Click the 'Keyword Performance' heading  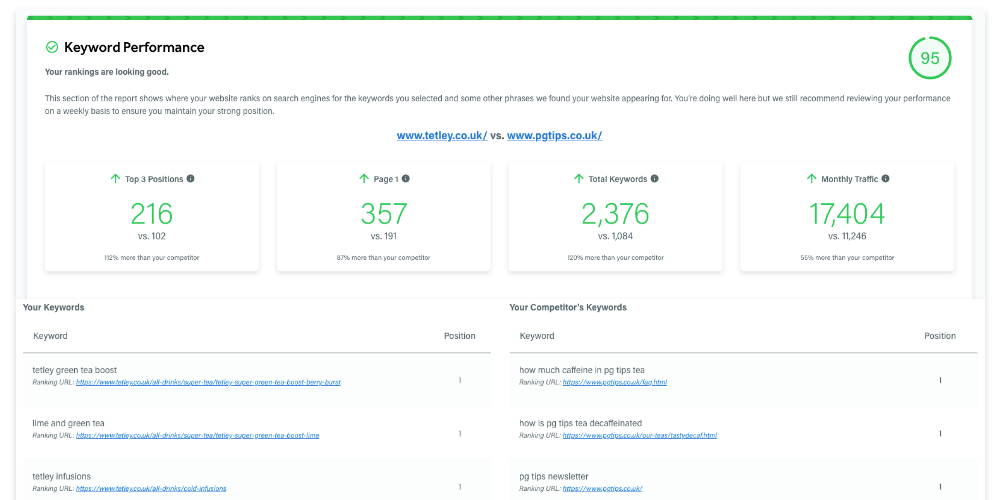point(134,47)
